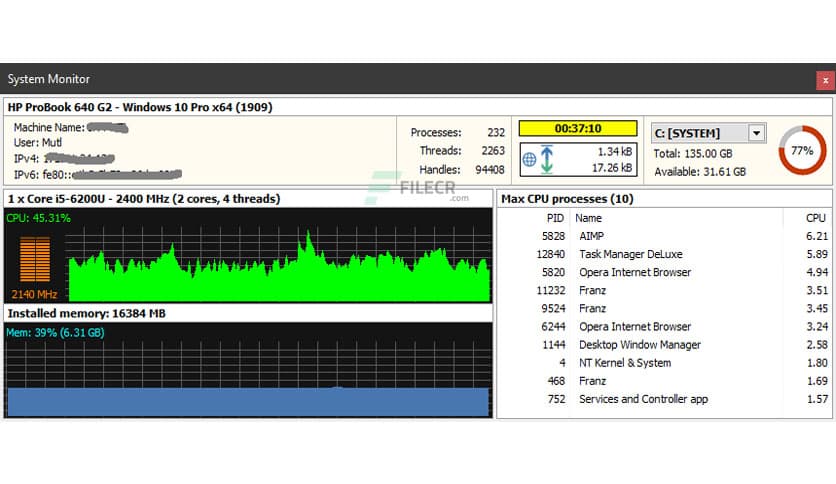Viewport: 836px width, 484px height.
Task: Click the Processes count value 232
Action: tap(496, 133)
